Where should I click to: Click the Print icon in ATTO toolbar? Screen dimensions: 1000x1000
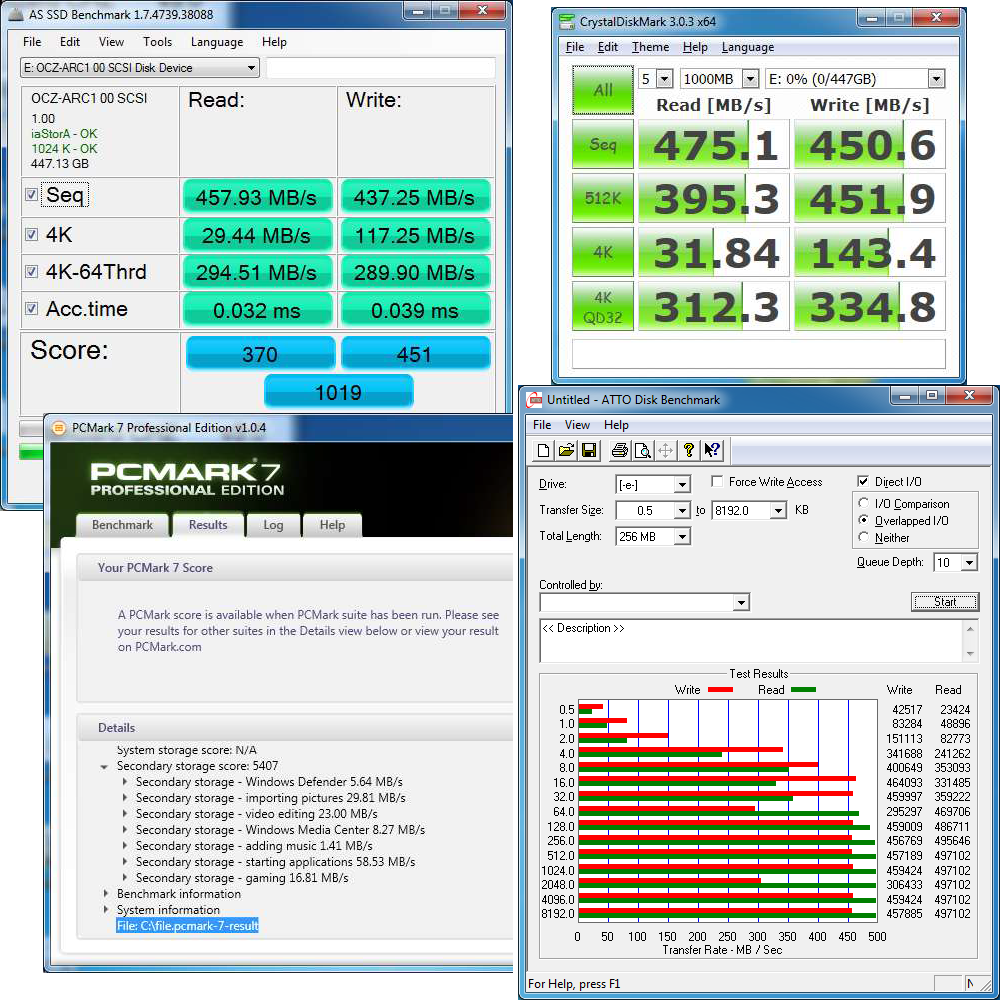click(x=619, y=450)
